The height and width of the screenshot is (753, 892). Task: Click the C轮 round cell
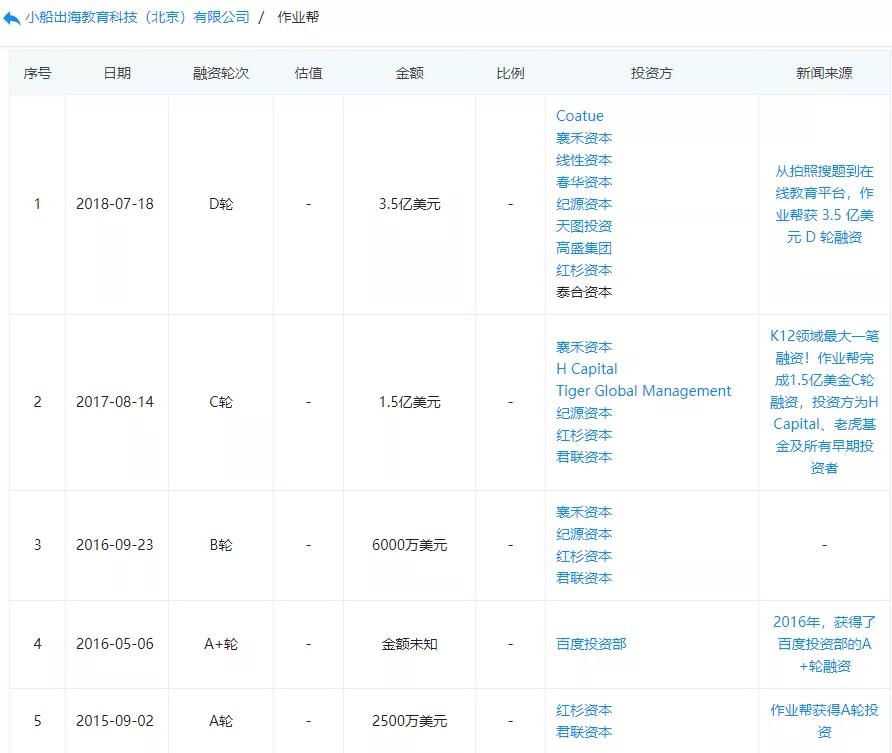point(221,402)
